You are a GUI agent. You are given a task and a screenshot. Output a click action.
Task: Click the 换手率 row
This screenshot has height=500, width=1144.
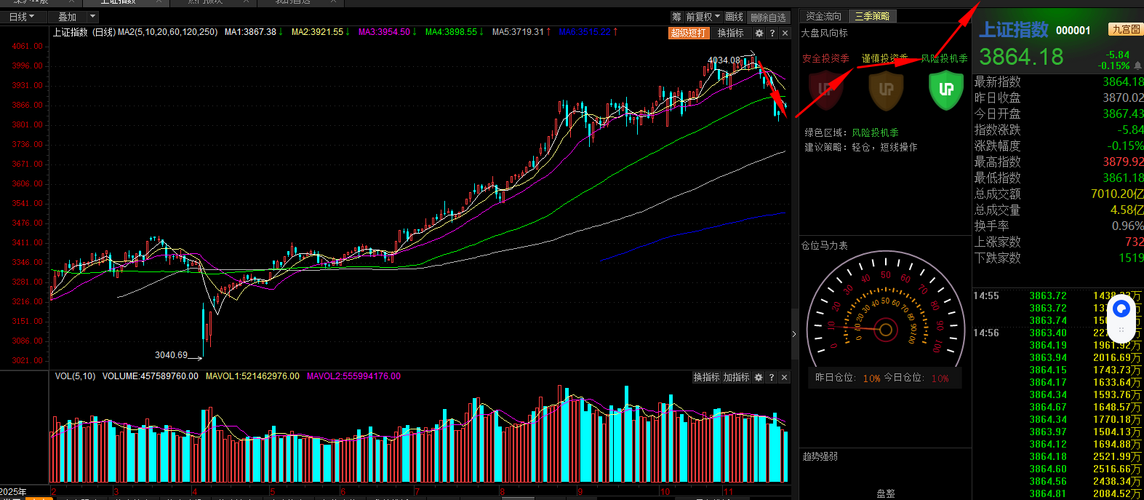tap(1059, 226)
